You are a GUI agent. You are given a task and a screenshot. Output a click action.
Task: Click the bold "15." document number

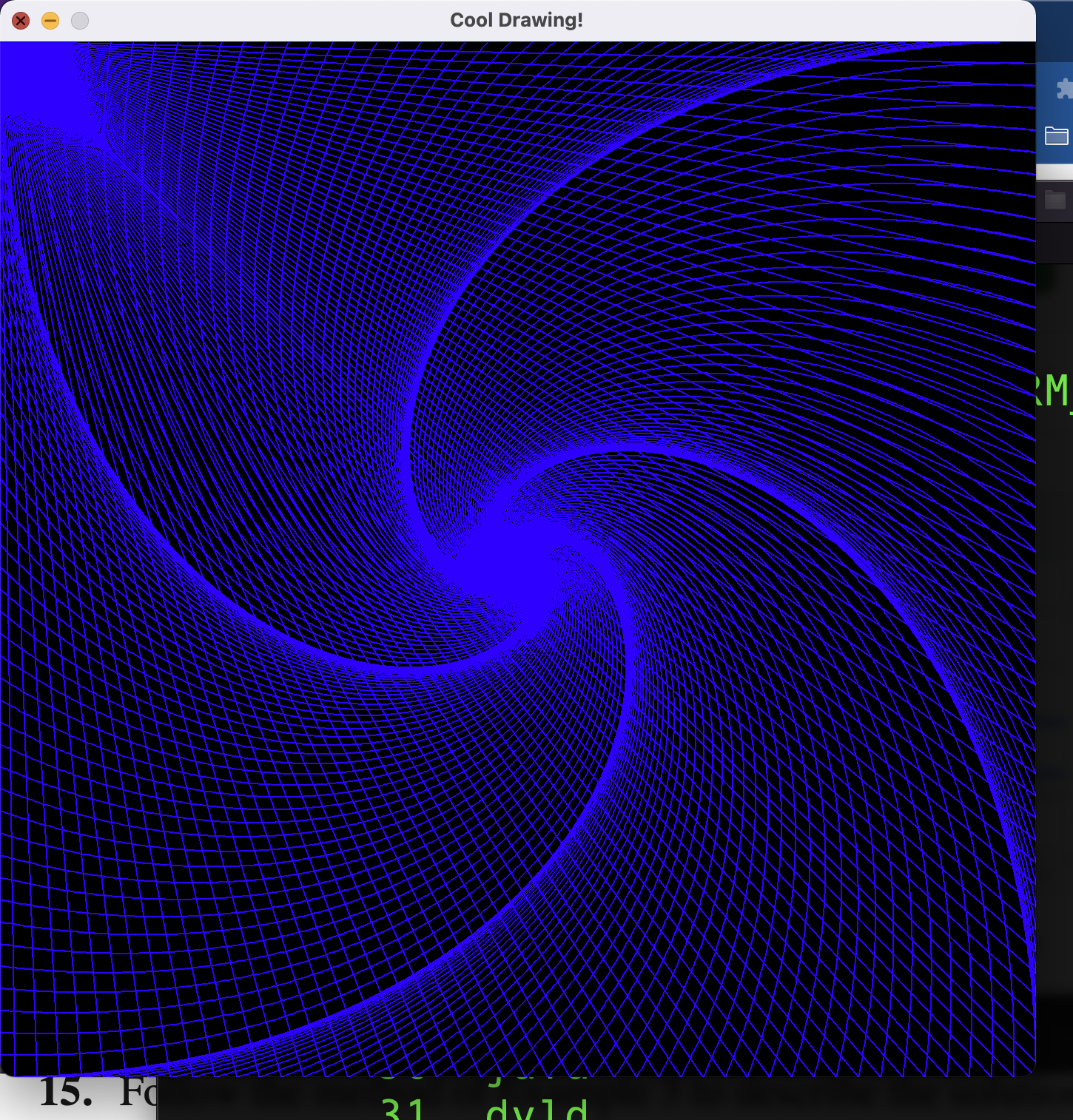tap(65, 1093)
